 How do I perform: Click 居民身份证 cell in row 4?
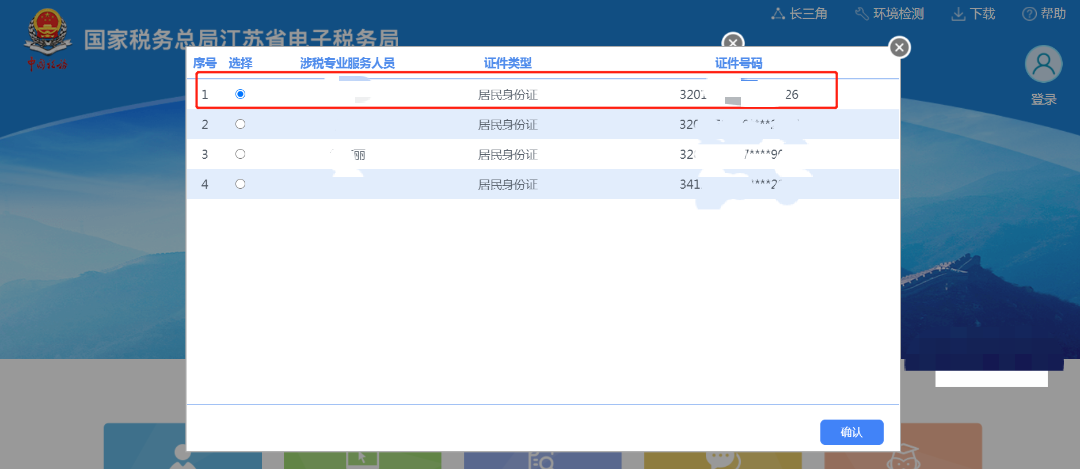507,185
